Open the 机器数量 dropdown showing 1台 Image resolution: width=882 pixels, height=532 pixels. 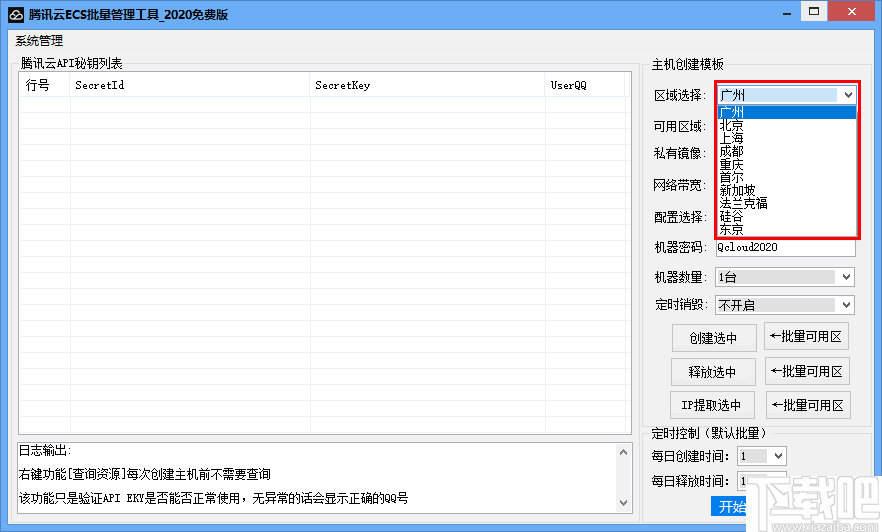[785, 277]
